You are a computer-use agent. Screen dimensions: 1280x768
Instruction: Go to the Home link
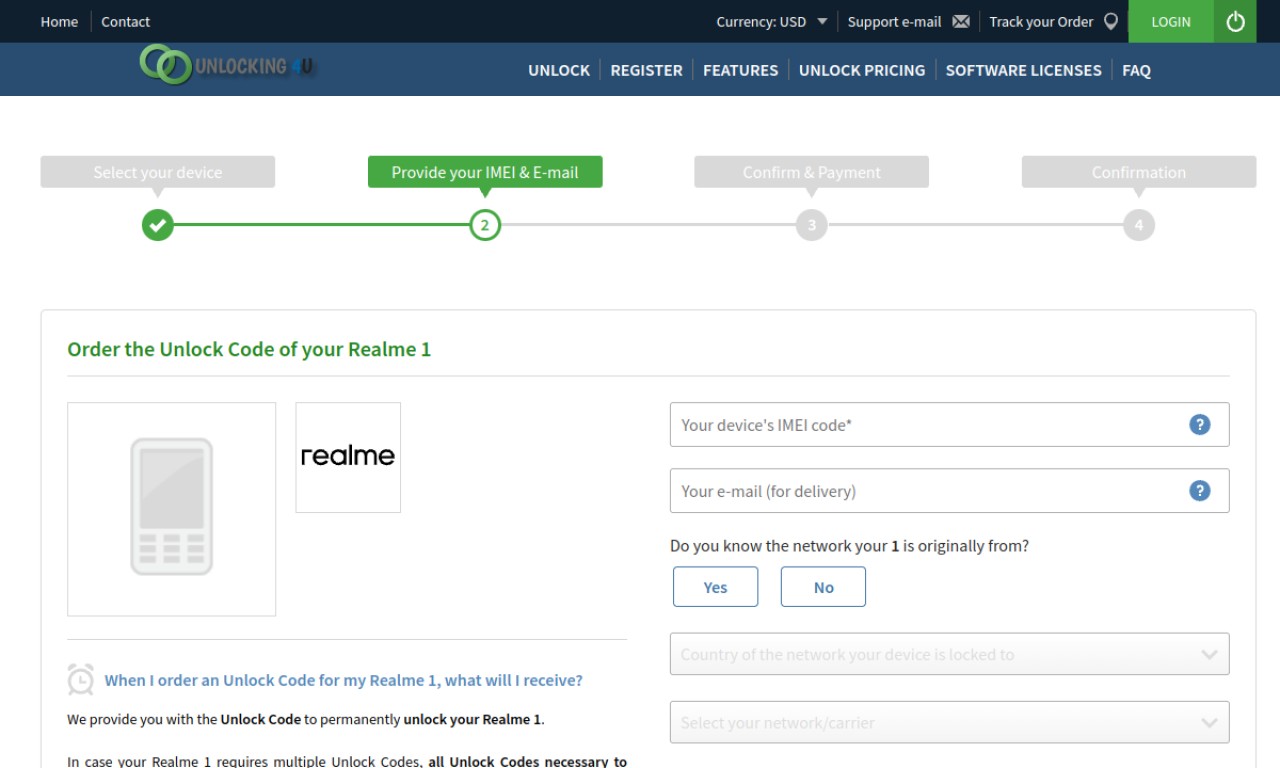click(x=59, y=22)
